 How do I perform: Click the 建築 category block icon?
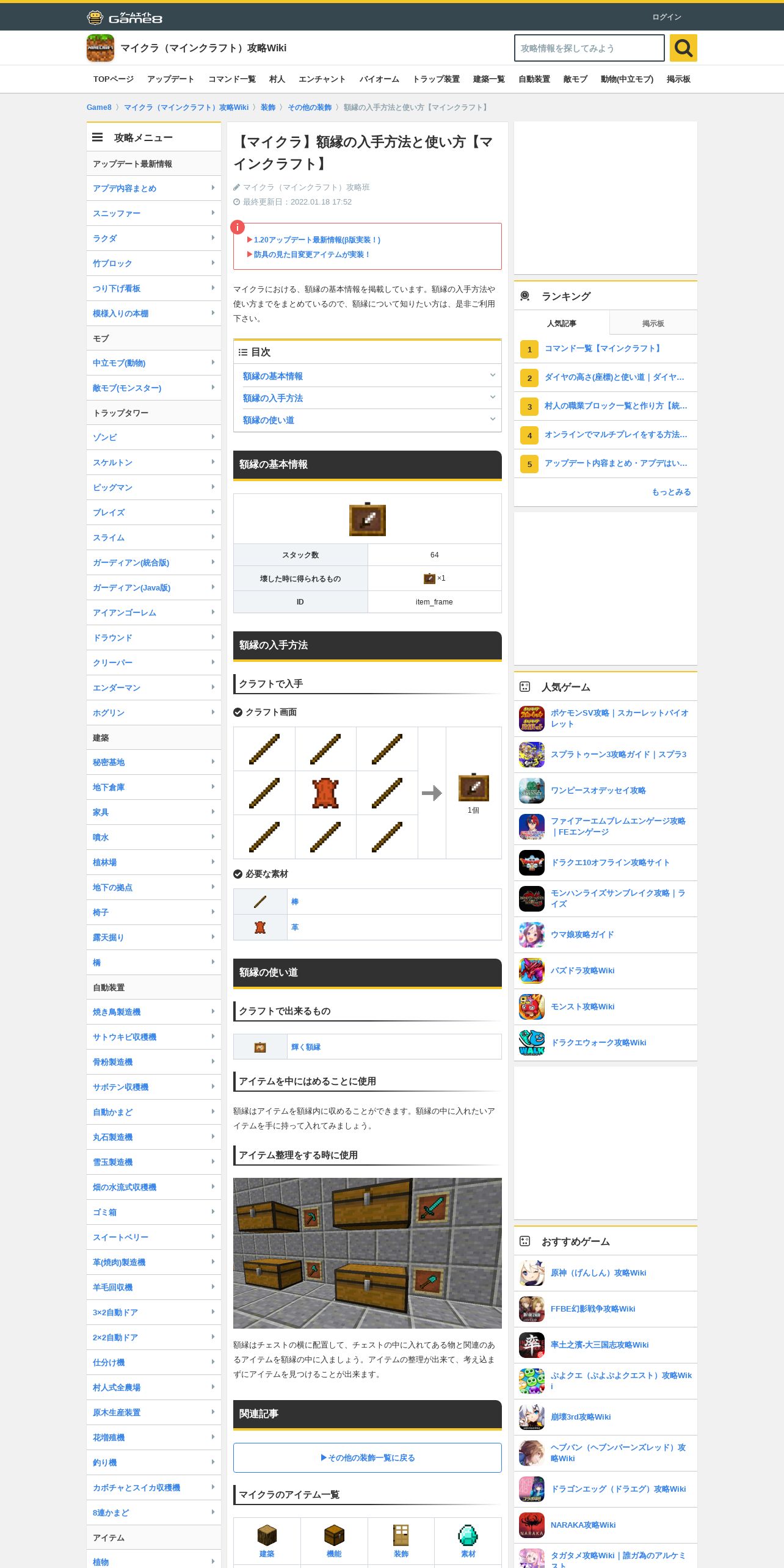point(267,1535)
